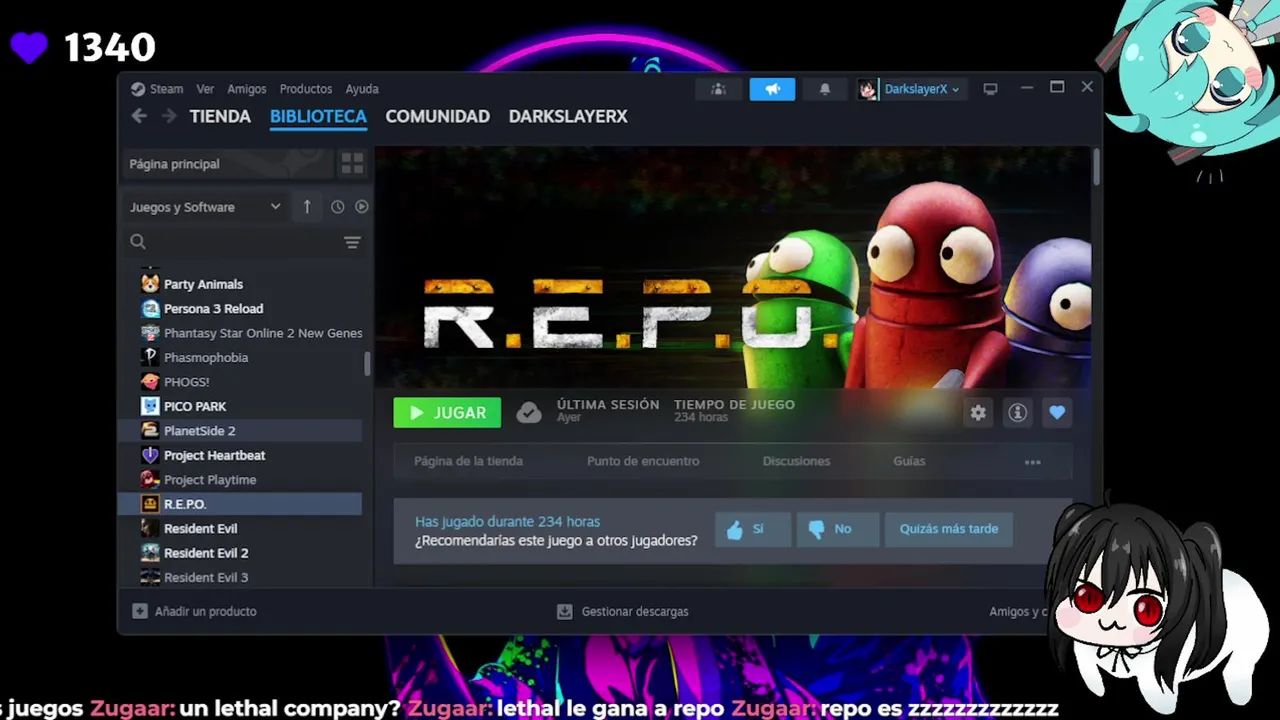1280x720 pixels.
Task: Select BIBLIOTECA tab
Action: 318,116
